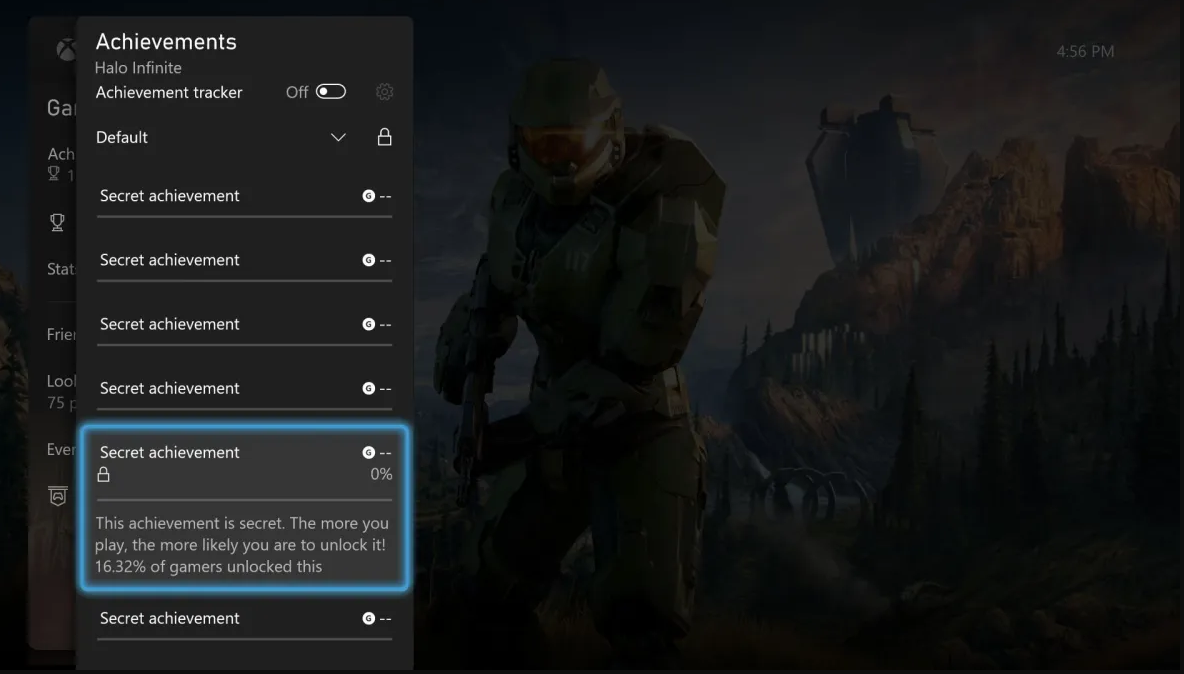Click the Achievement tracker label
Screen dimensions: 1184x674
pos(169,92)
